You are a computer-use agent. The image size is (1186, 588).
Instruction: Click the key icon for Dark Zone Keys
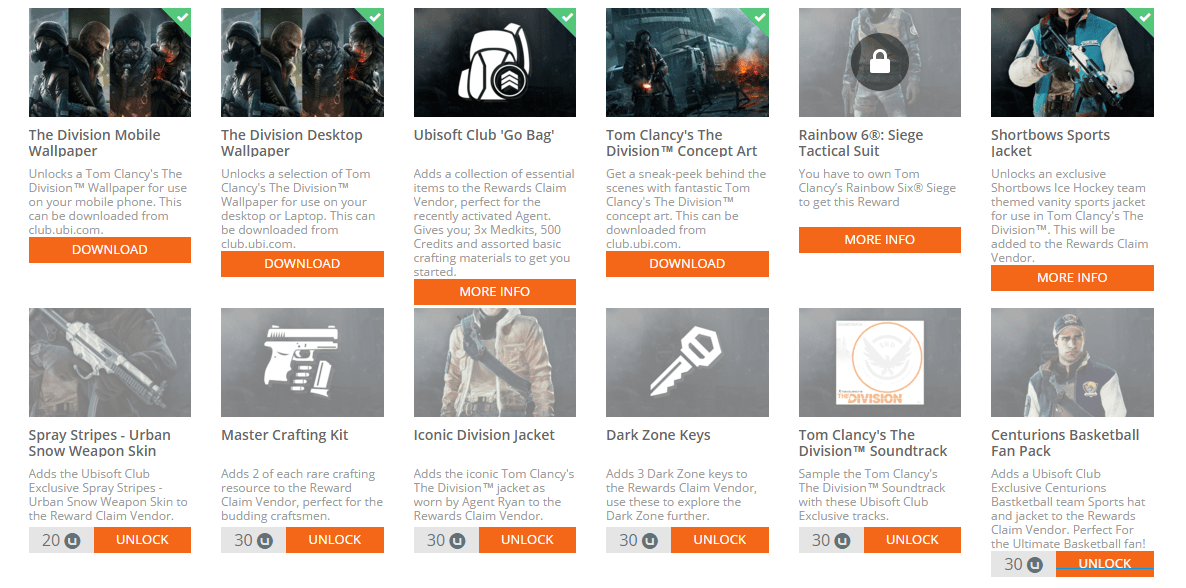[x=686, y=362]
